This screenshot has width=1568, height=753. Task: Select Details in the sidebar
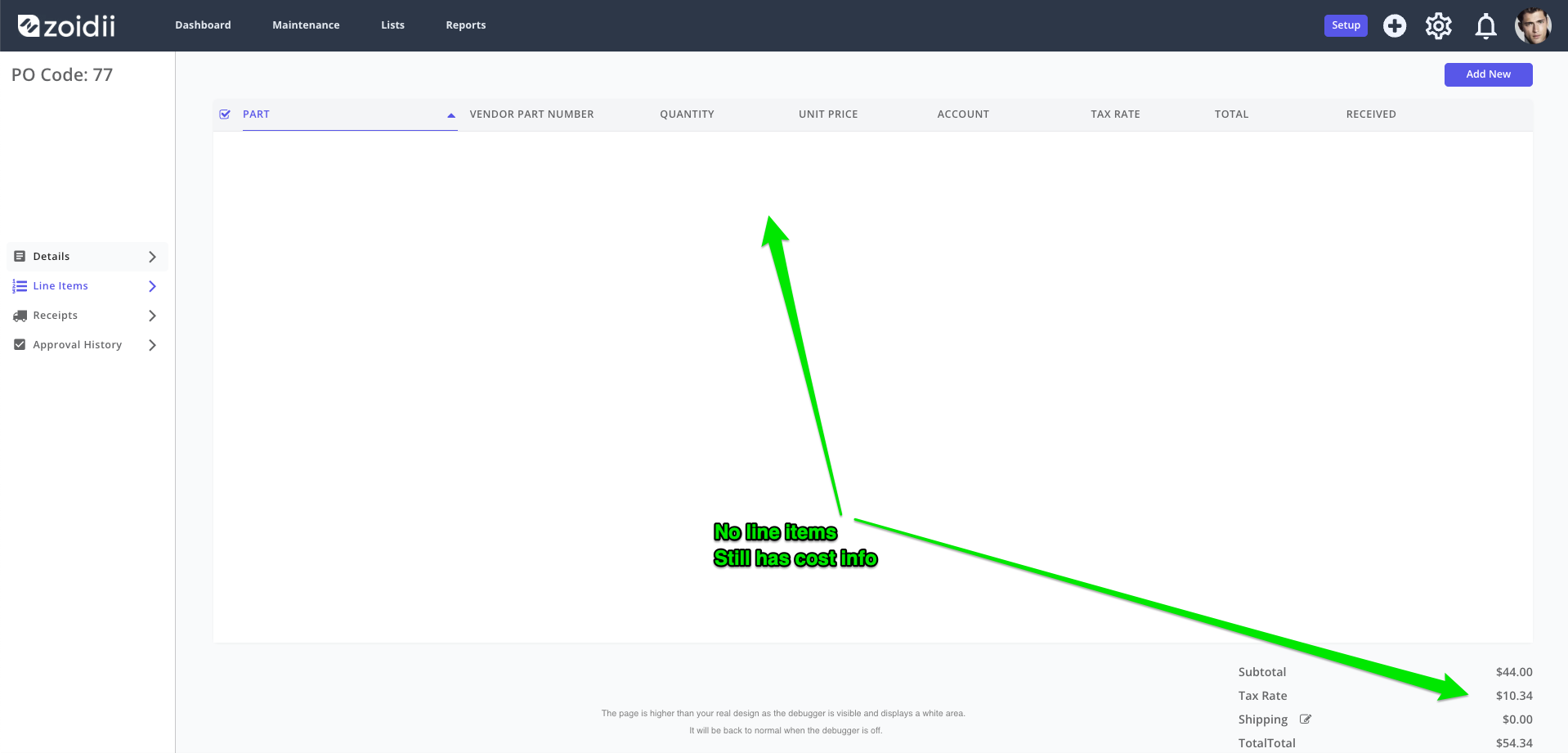[x=87, y=257]
